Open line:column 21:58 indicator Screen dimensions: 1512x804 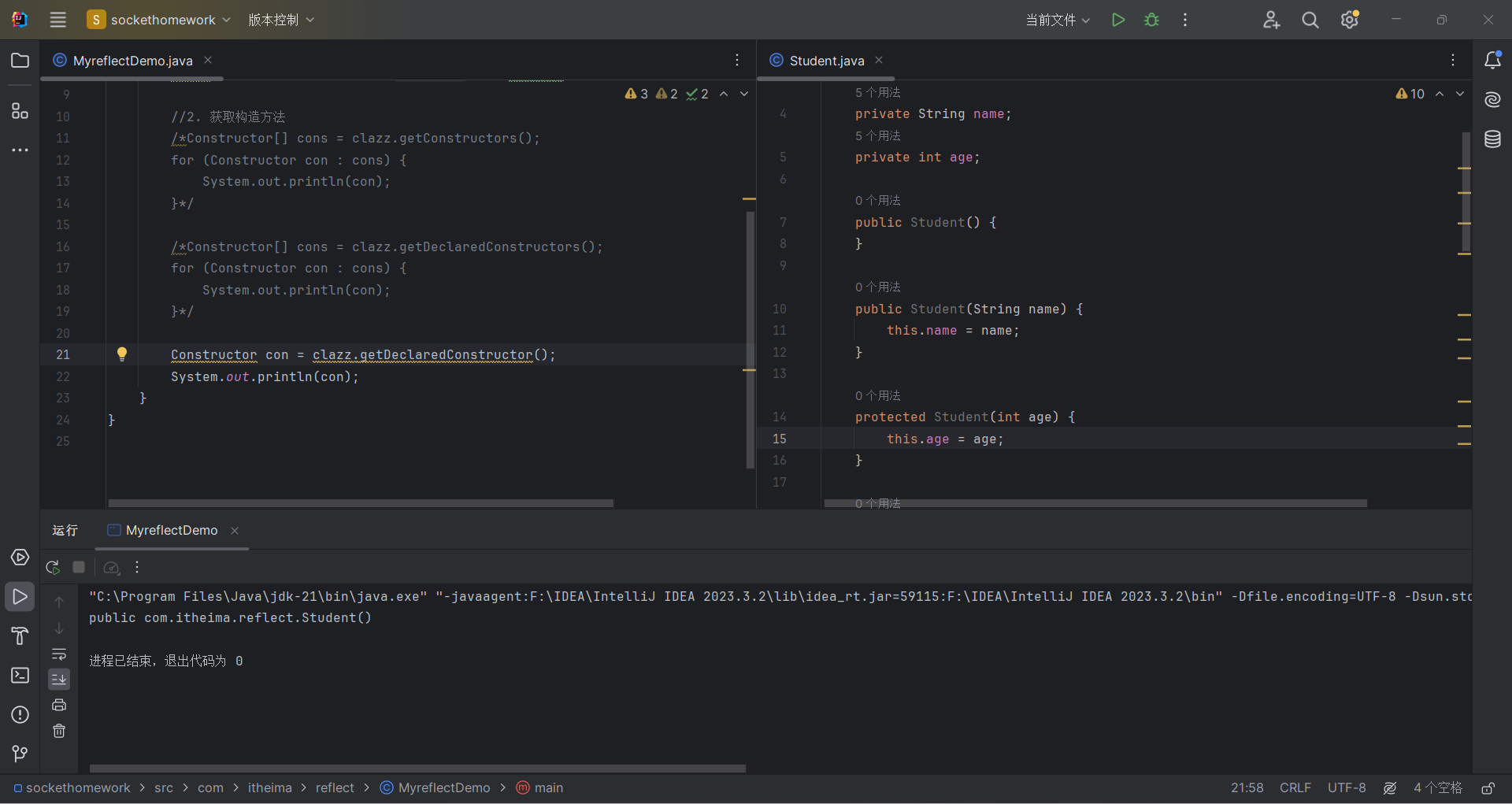coord(1247,787)
